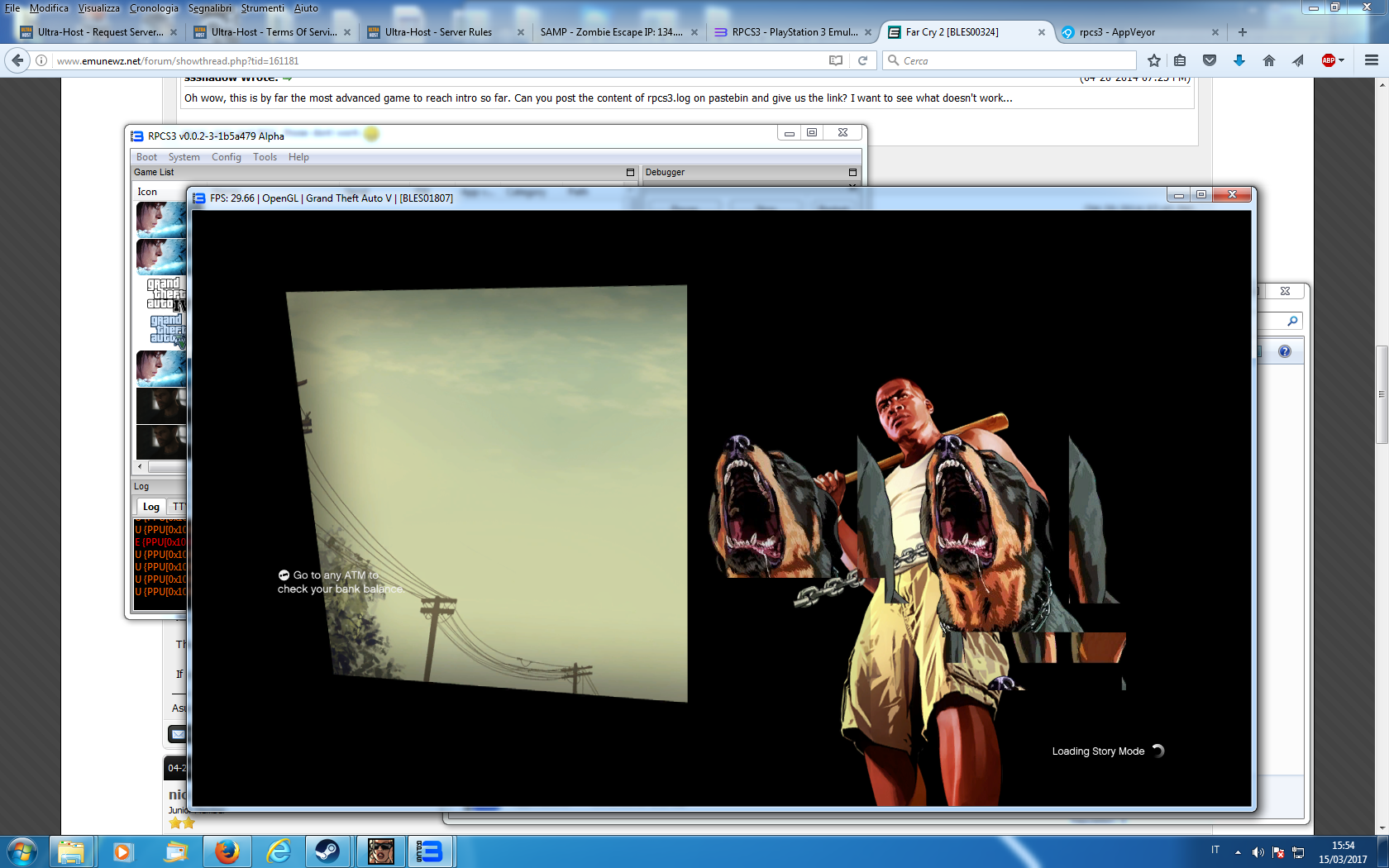The image size is (1389, 868).
Task: Open the Firefox hamburger menu
Action: coord(1371,60)
